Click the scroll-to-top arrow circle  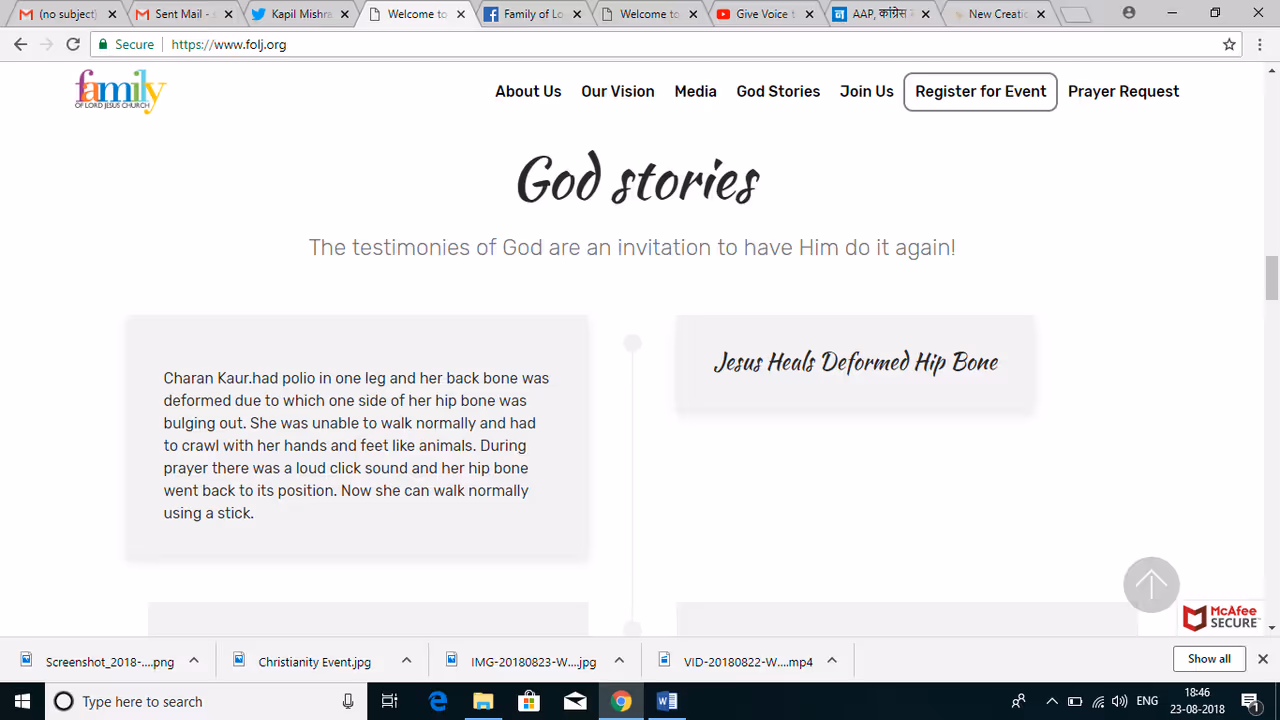click(1151, 585)
